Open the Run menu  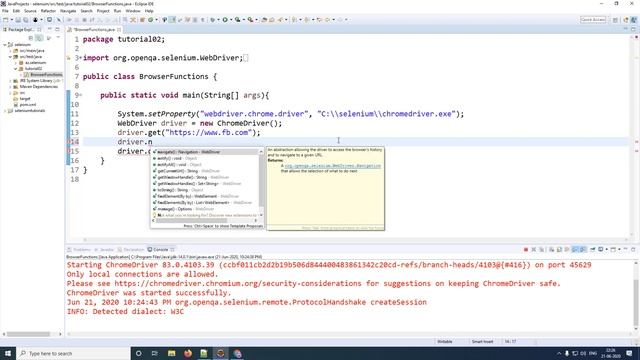[x=117, y=11]
